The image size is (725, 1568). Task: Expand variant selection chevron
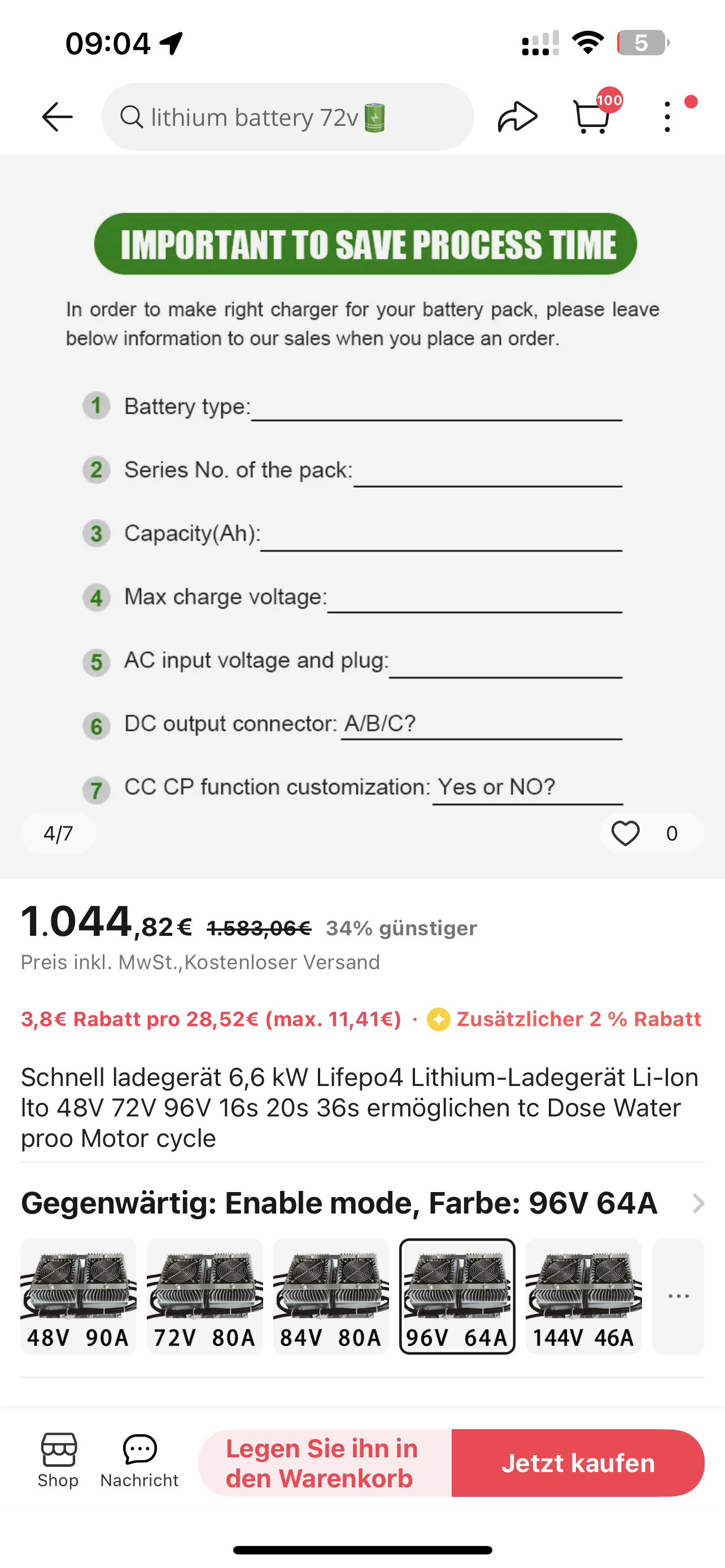(698, 1203)
